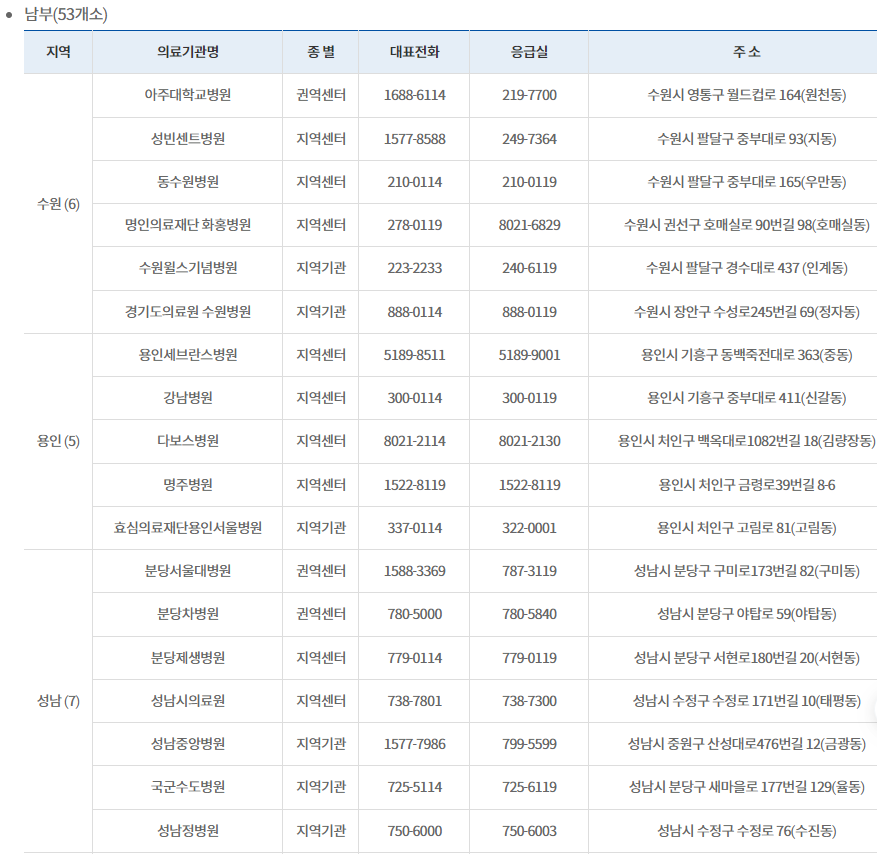This screenshot has height=854, width=877.
Task: Click 권역센터 type in 아주대학교병원 row
Action: (320, 95)
